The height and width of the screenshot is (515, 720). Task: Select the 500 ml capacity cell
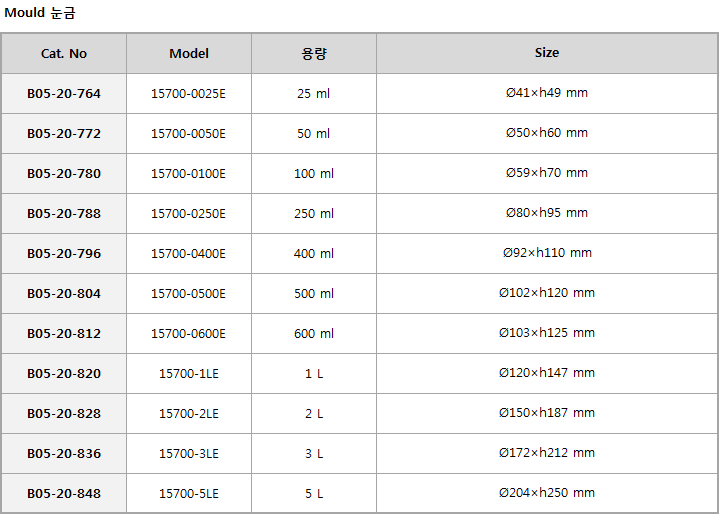tap(314, 293)
